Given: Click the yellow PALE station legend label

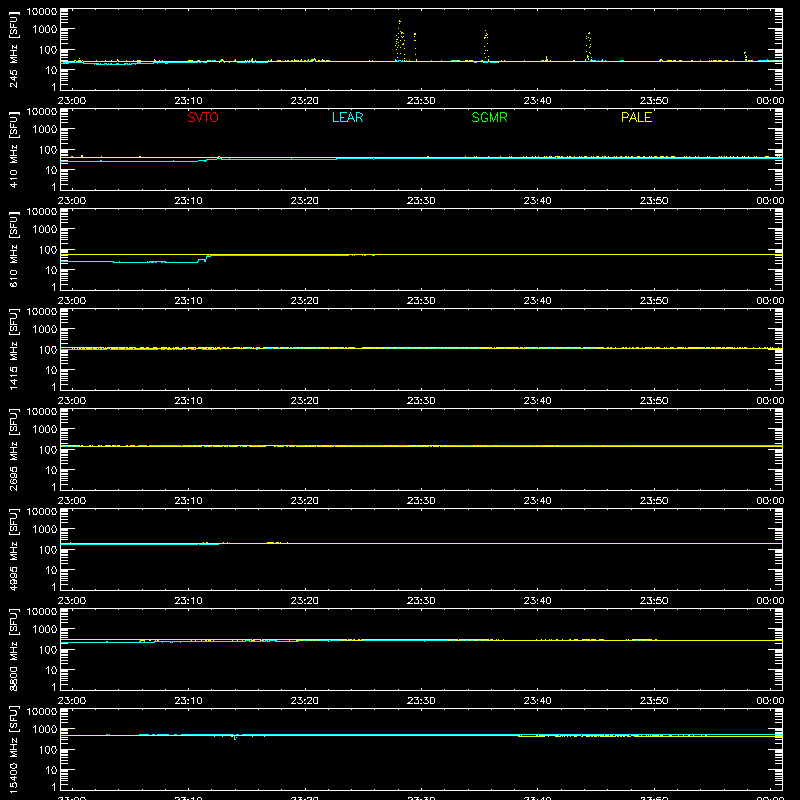Looking at the screenshot, I should pos(636,117).
